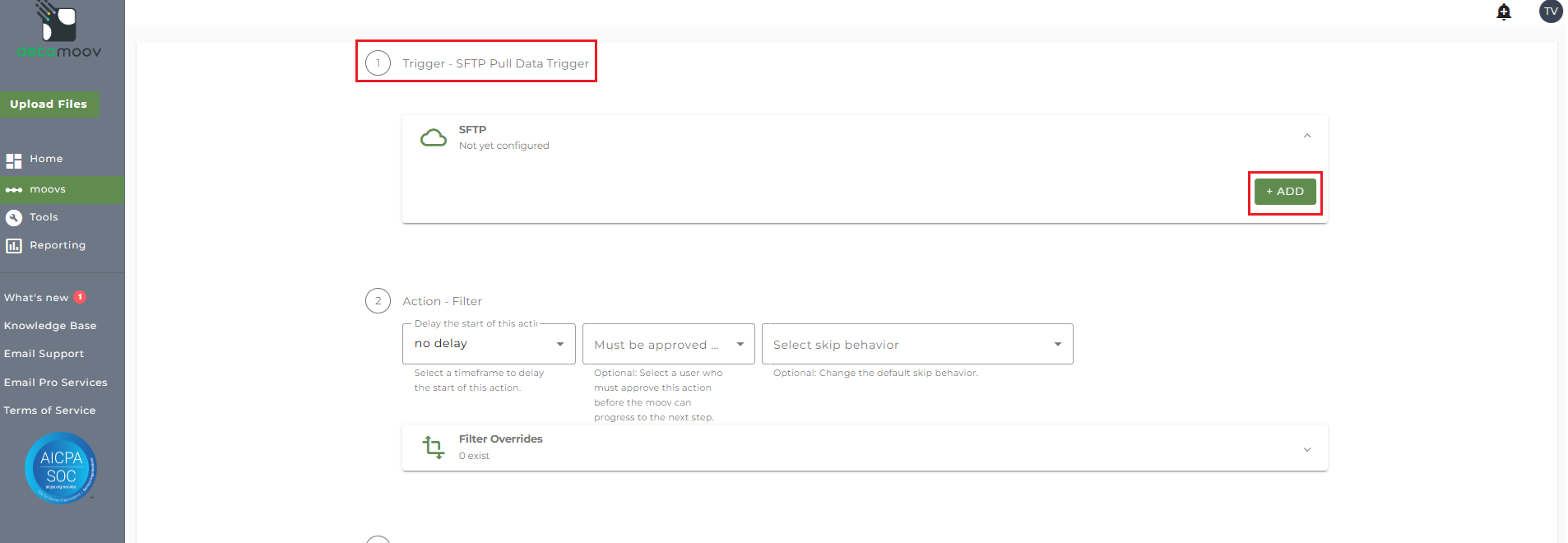
Task: Go to moovs in sidebar
Action: click(48, 190)
